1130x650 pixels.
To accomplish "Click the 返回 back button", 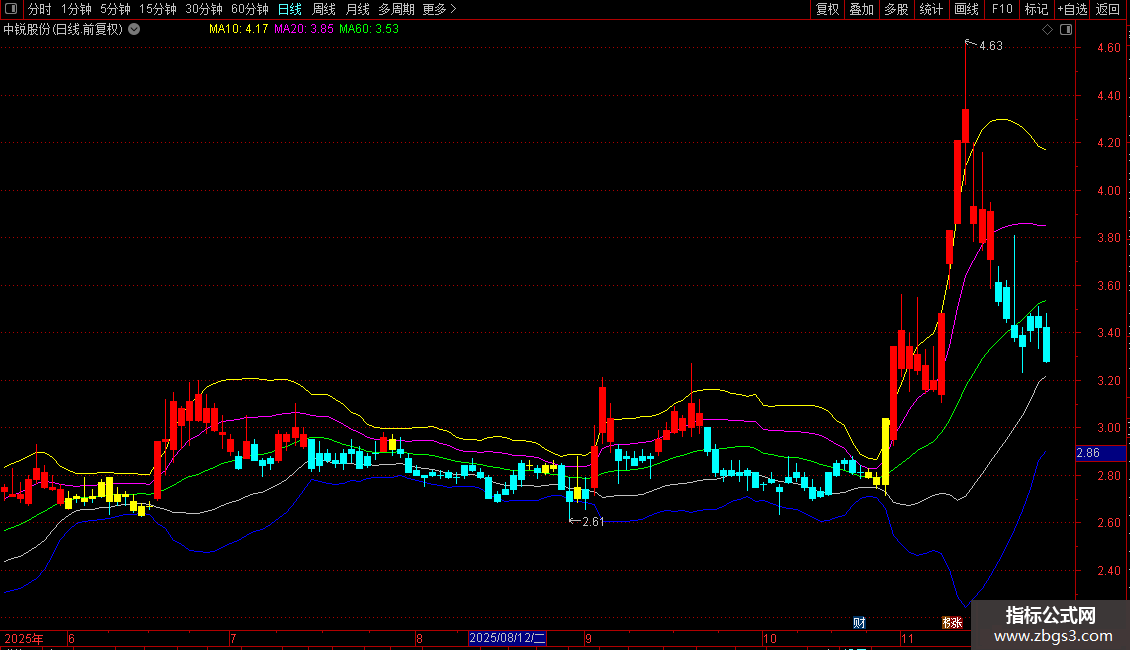I will point(1108,9).
